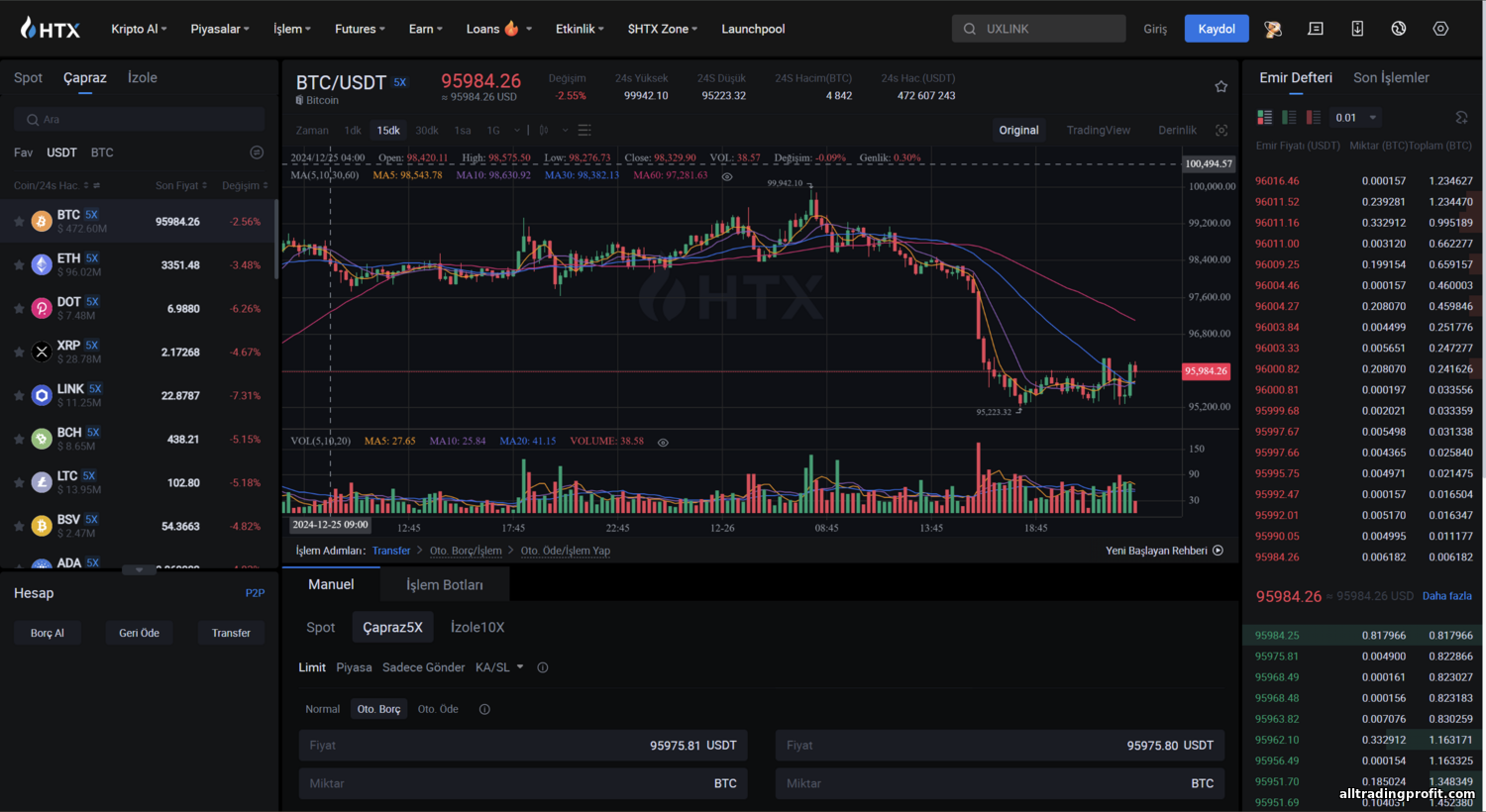Show only sell orders in order book

1313,117
